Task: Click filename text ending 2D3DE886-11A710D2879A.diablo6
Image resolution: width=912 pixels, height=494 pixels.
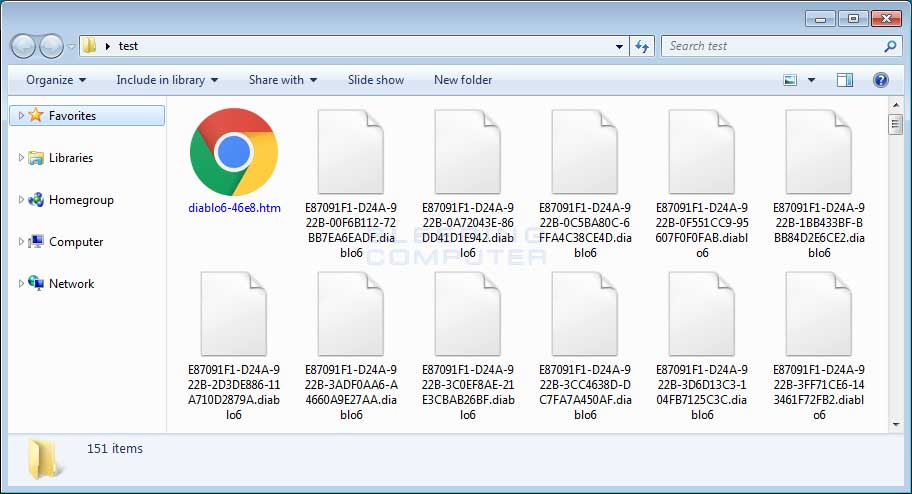Action: 234,392
